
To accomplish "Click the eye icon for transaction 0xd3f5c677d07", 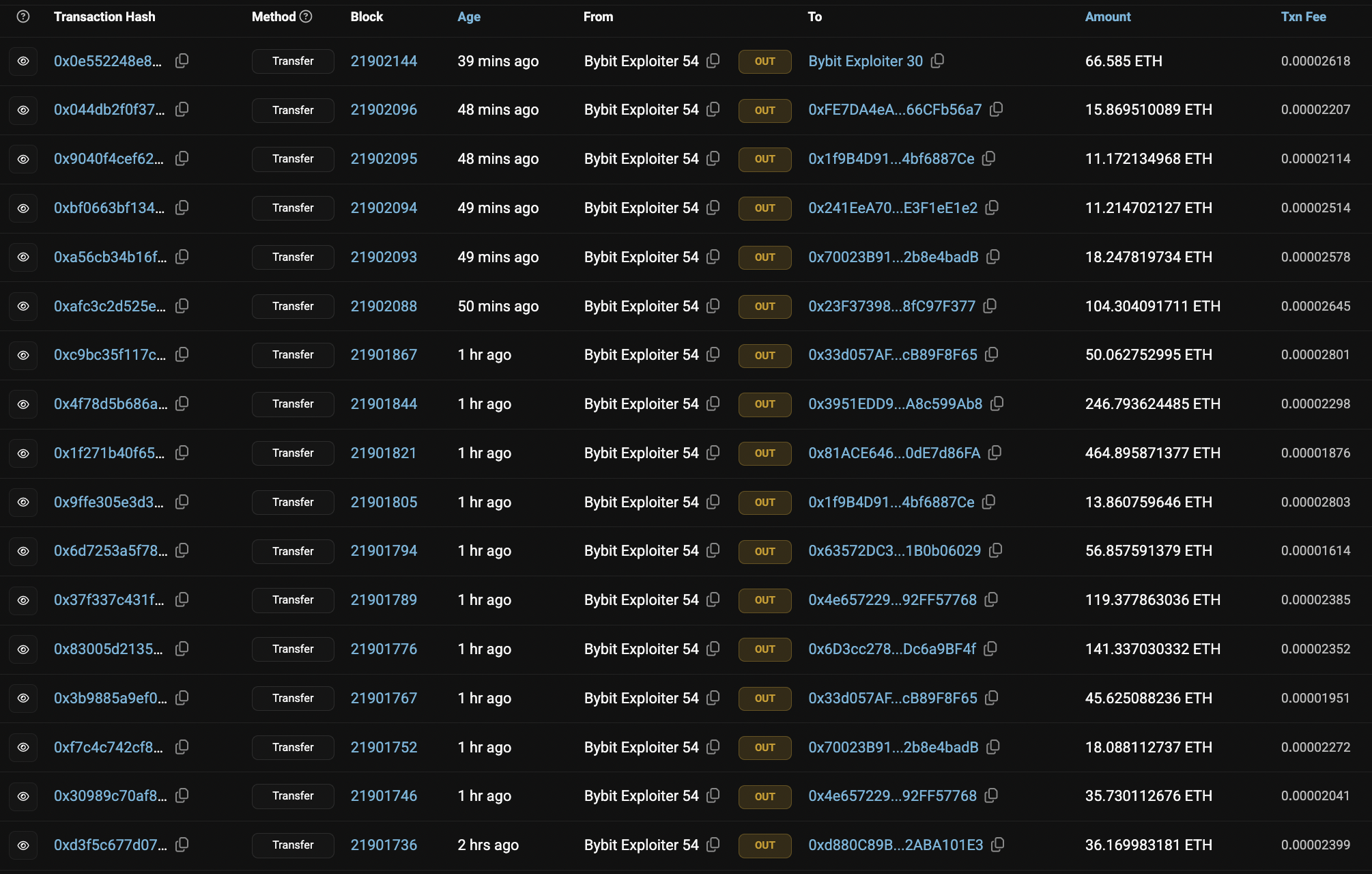I will 23,845.
